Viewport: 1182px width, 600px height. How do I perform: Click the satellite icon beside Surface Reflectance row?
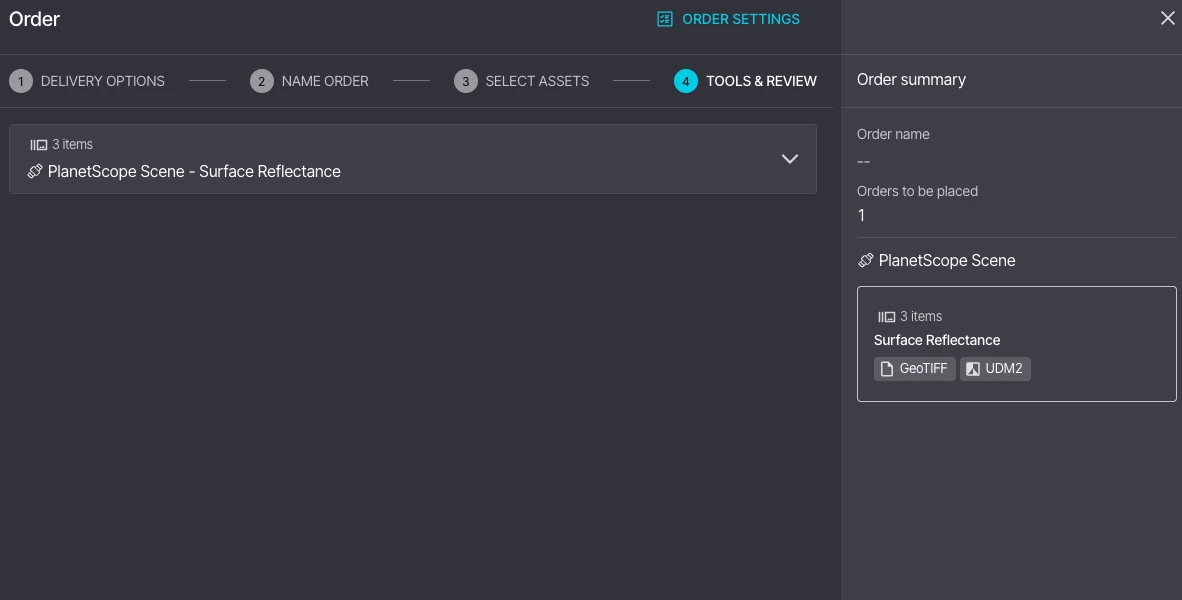pyautogui.click(x=35, y=171)
